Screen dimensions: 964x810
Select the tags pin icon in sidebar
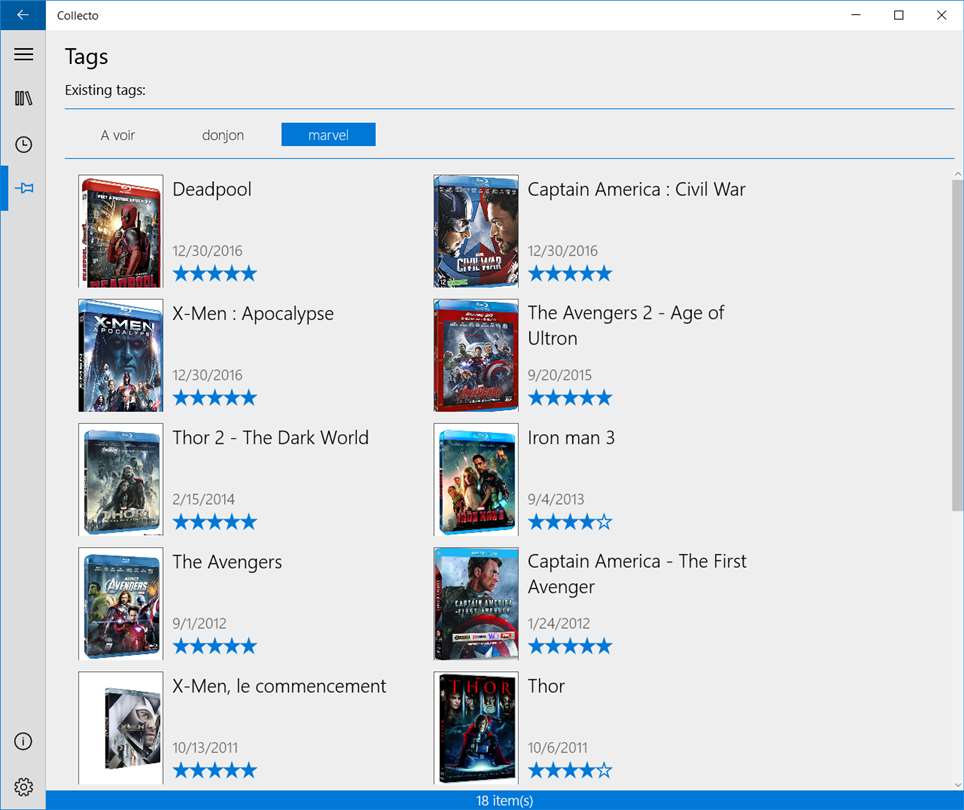coord(23,187)
